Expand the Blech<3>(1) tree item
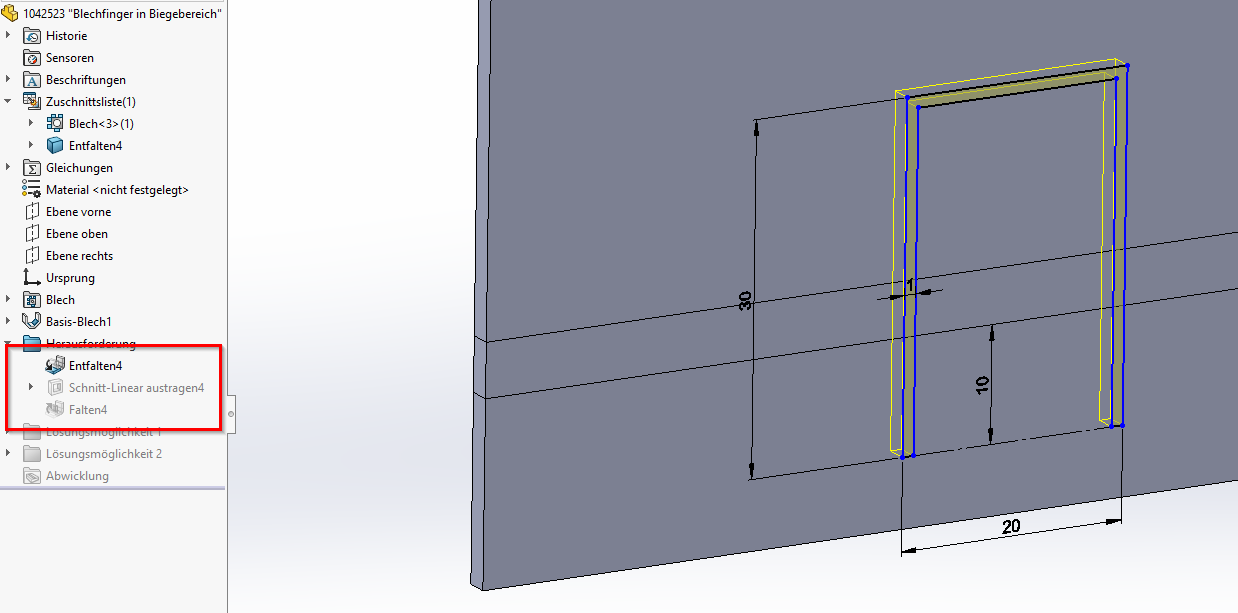The width and height of the screenshot is (1238, 613). (x=31, y=124)
